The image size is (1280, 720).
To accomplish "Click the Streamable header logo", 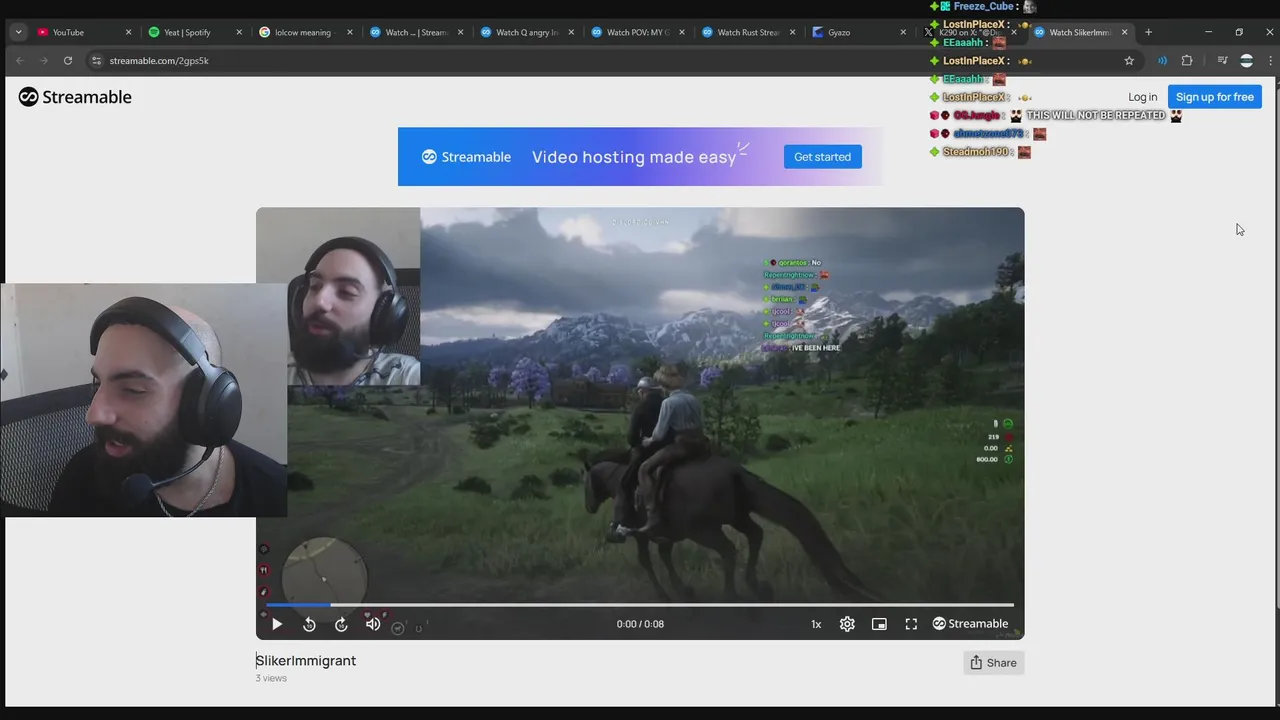I will pyautogui.click(x=75, y=97).
